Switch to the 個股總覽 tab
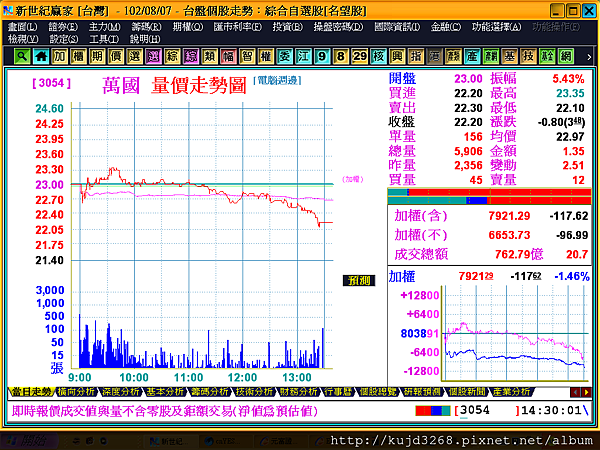Viewport: 600px width, 450px height. (378, 392)
